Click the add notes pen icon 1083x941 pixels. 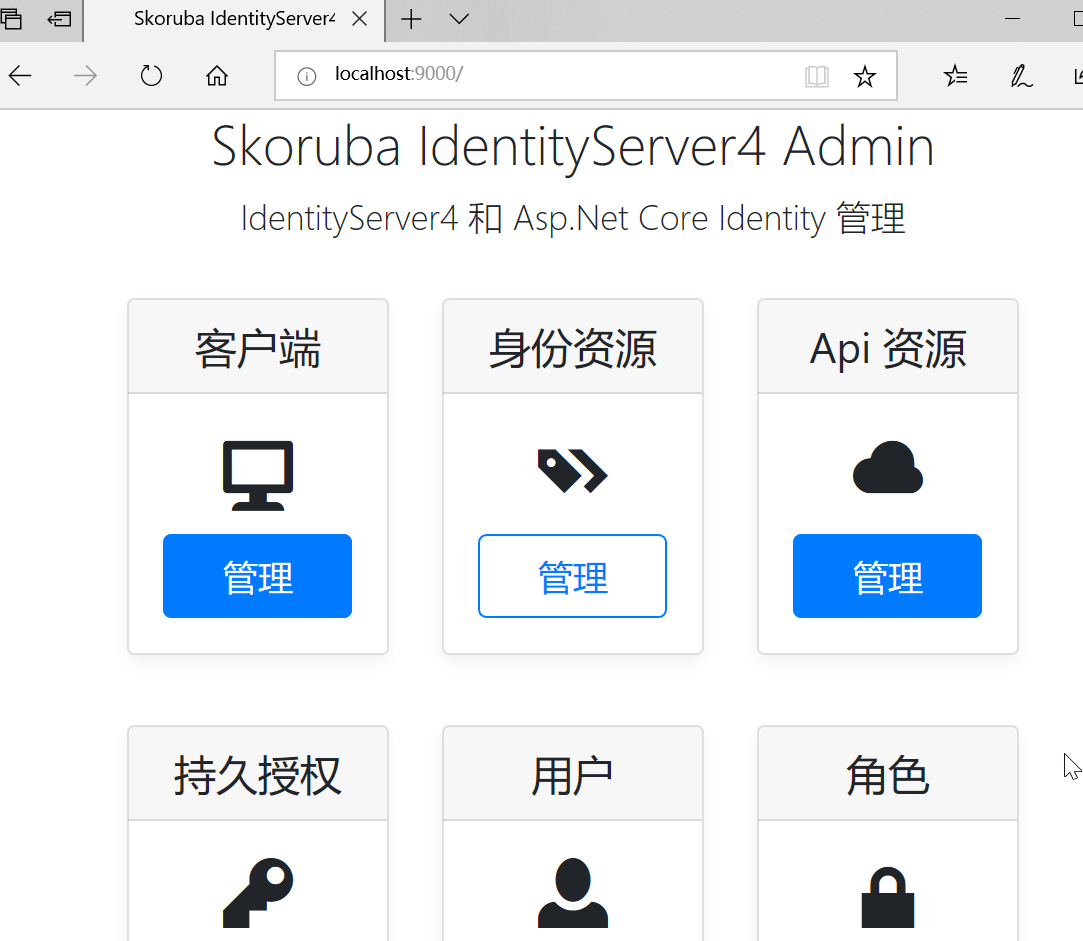[1021, 75]
